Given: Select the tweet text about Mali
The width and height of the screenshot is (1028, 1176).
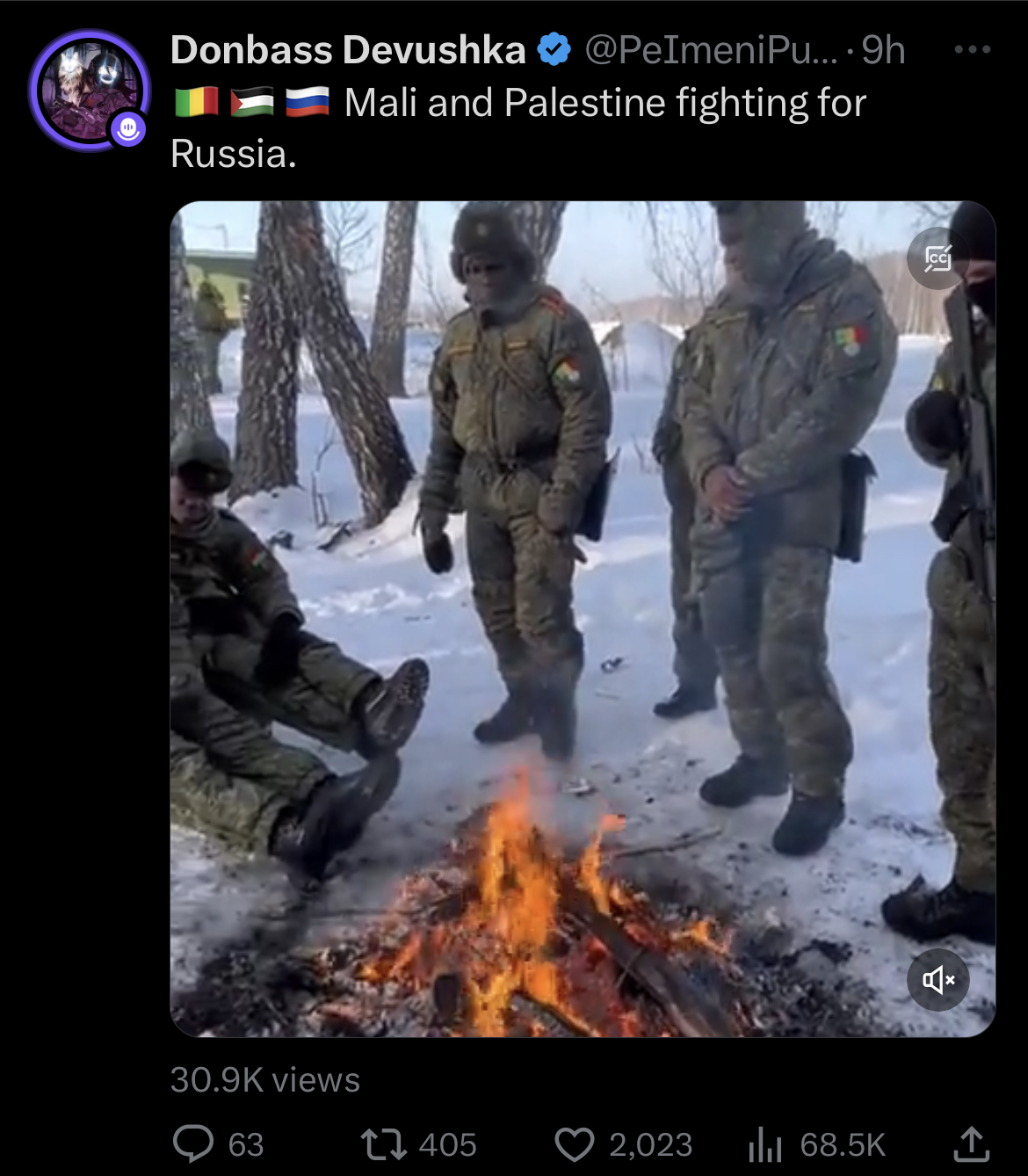Looking at the screenshot, I should (x=518, y=128).
